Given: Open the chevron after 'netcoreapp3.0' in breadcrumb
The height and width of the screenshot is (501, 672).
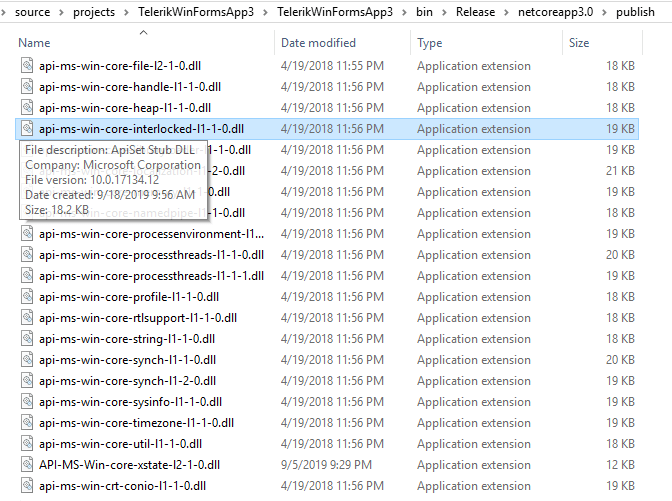Looking at the screenshot, I should (604, 12).
